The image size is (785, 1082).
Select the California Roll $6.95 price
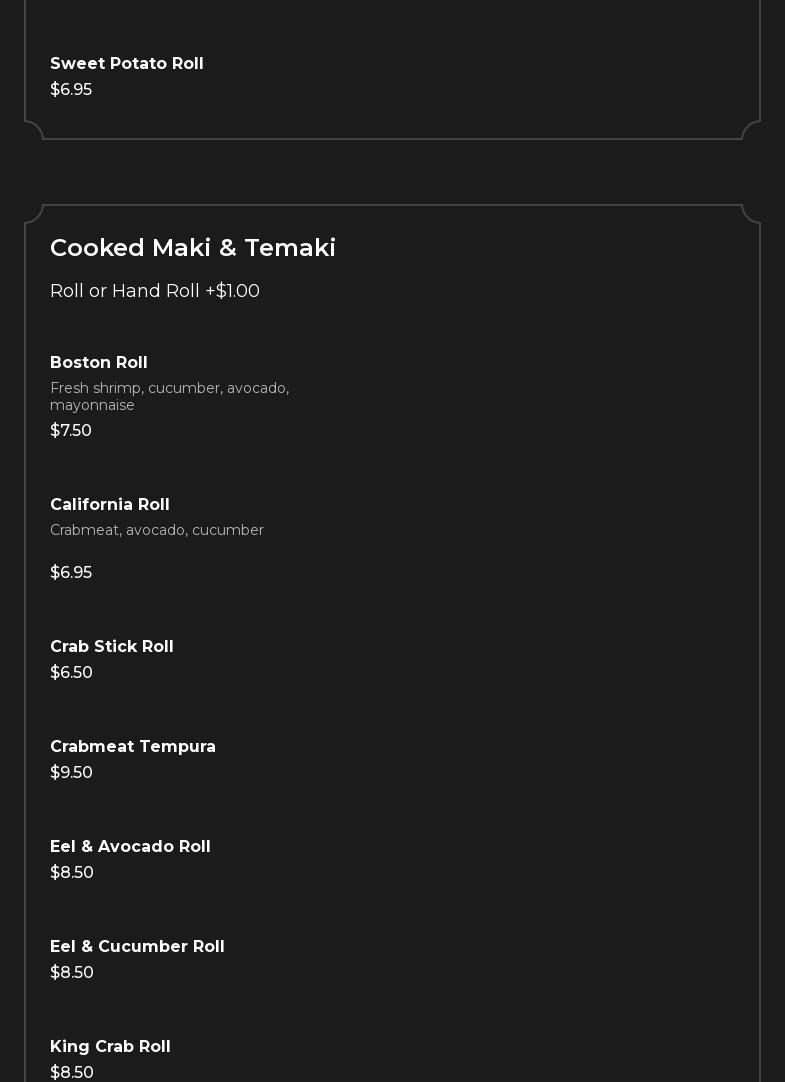tap(71, 573)
